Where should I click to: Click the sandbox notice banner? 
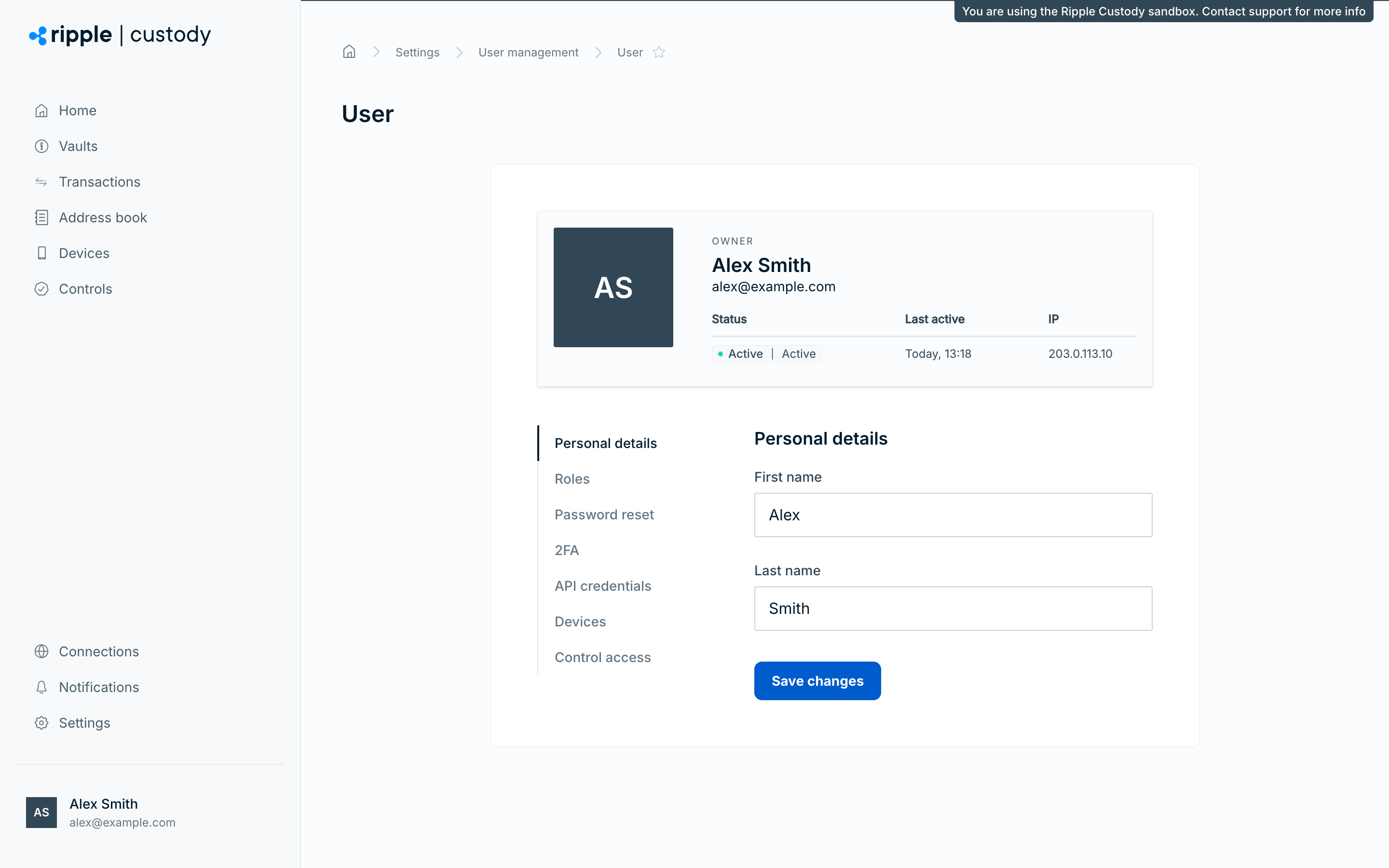click(x=1163, y=12)
